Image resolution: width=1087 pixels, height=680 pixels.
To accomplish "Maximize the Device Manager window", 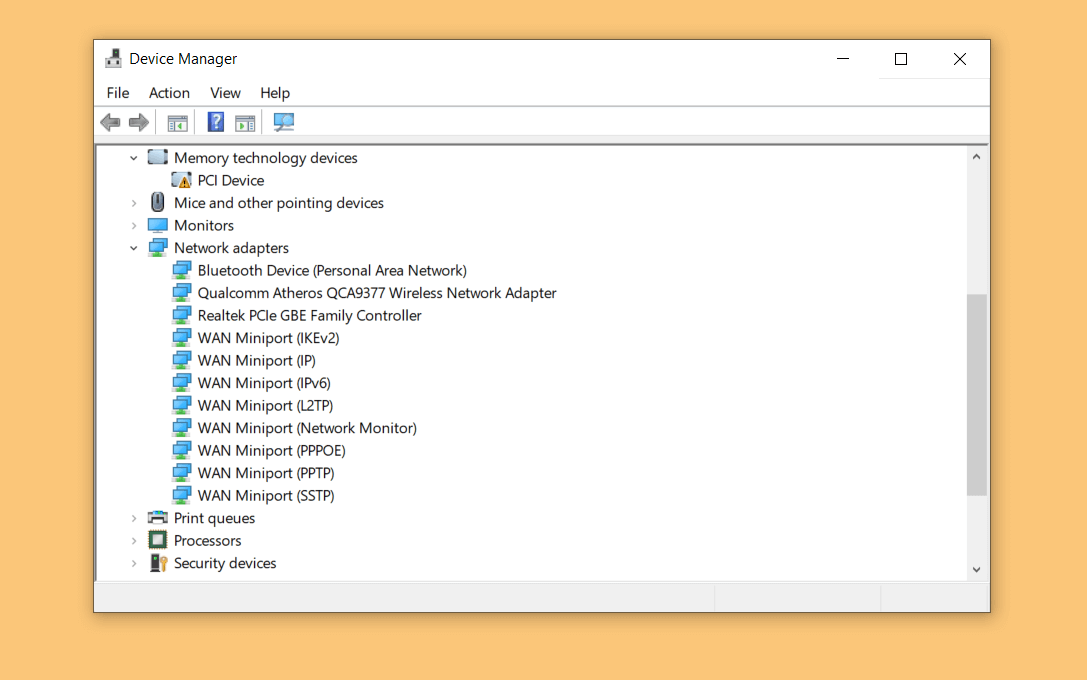I will (x=901, y=59).
